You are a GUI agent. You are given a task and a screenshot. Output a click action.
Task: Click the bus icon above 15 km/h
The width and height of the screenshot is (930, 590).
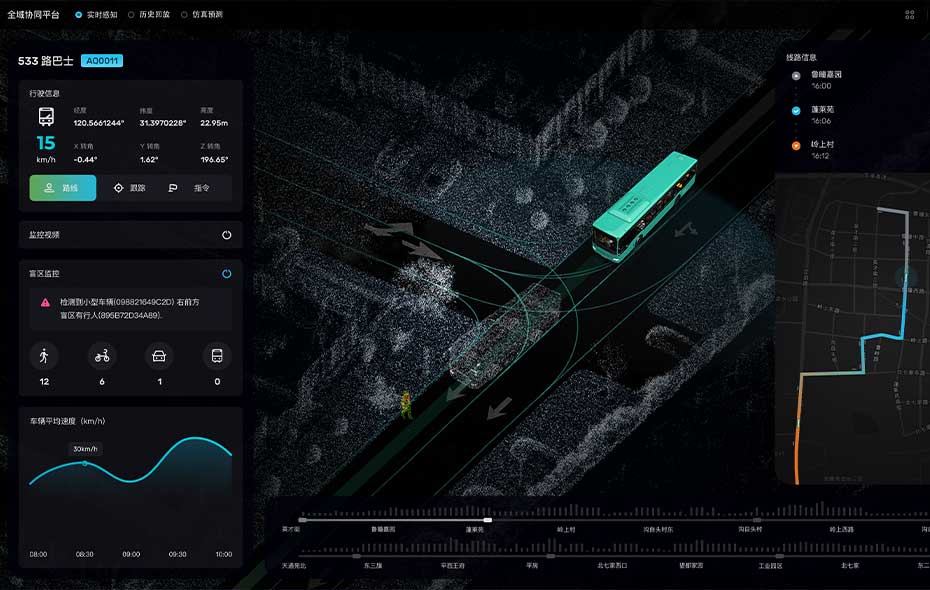point(46,117)
